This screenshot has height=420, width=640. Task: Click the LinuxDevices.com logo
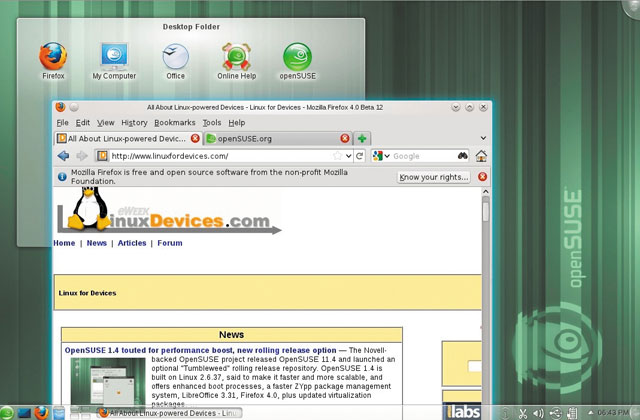click(x=167, y=211)
